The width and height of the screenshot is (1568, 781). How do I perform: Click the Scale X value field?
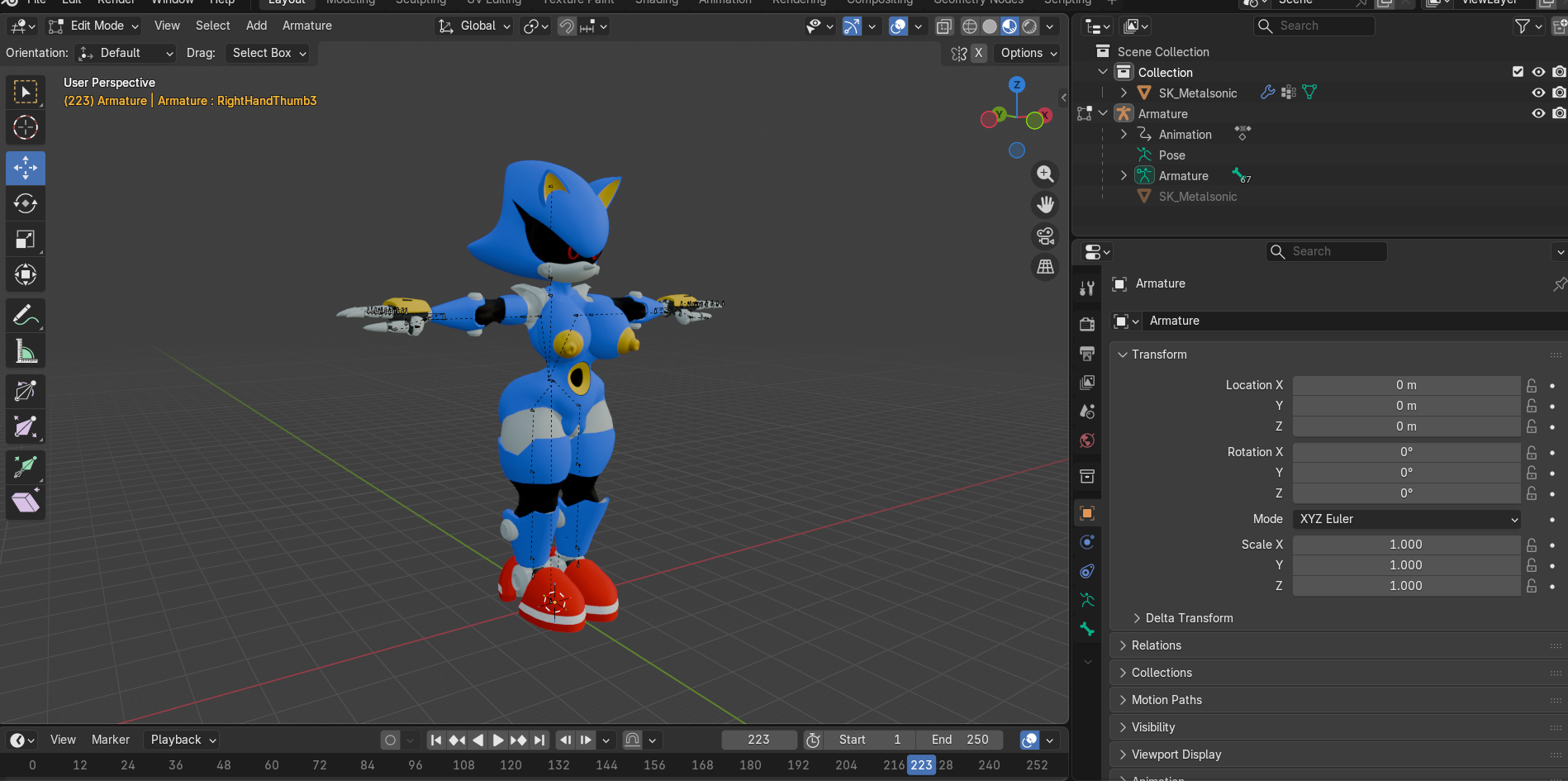[1406, 545]
